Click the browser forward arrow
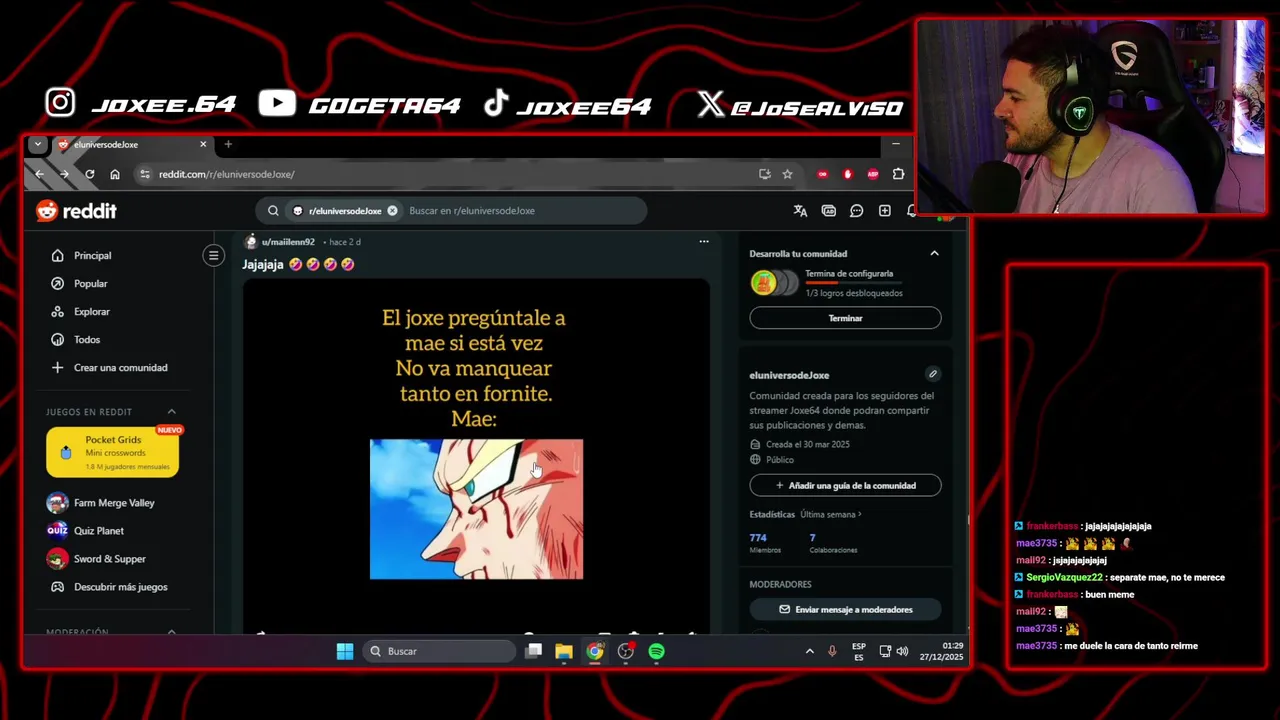Image resolution: width=1280 pixels, height=720 pixels. (64, 174)
